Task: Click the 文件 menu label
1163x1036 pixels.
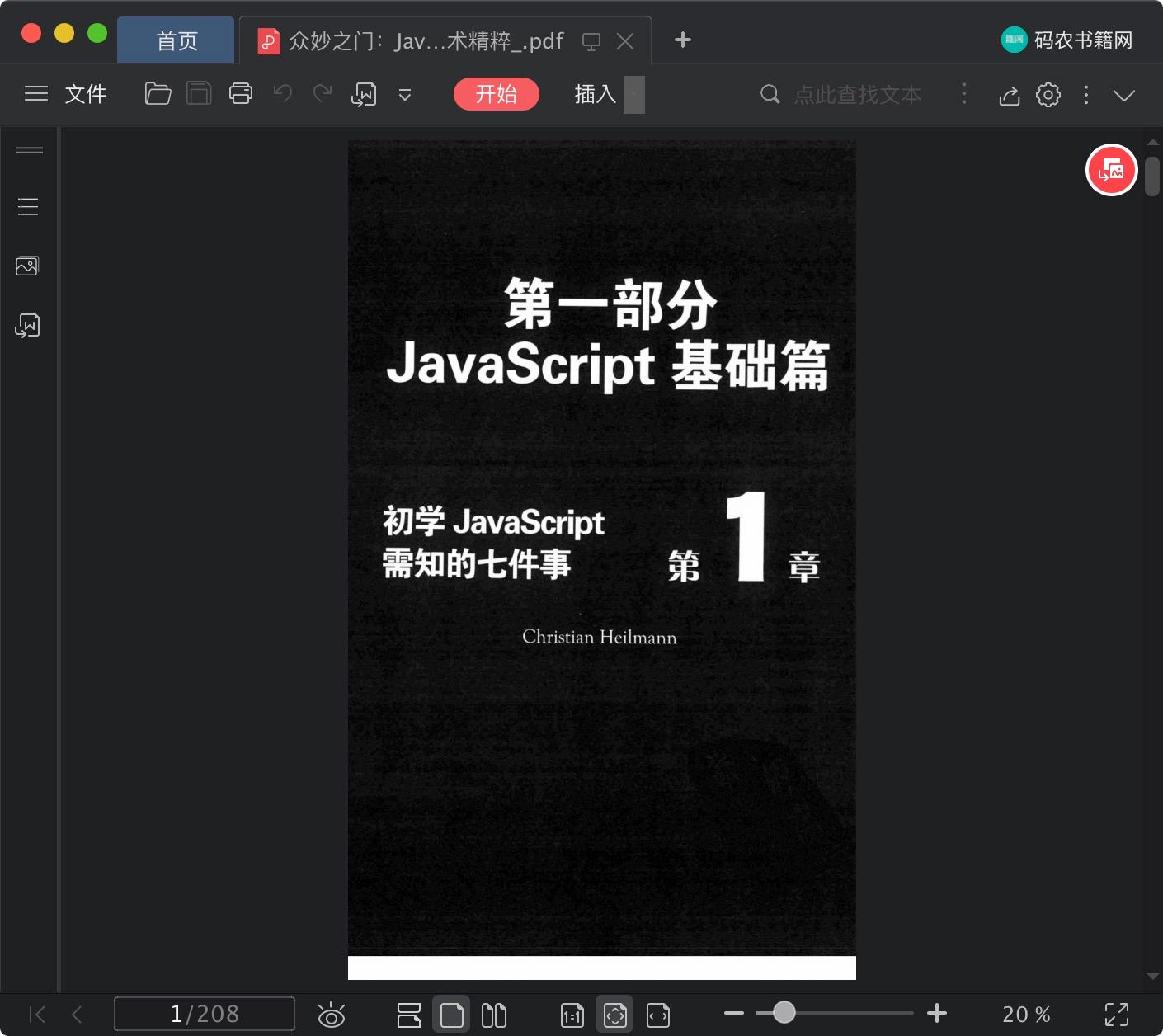Action: pos(86,94)
